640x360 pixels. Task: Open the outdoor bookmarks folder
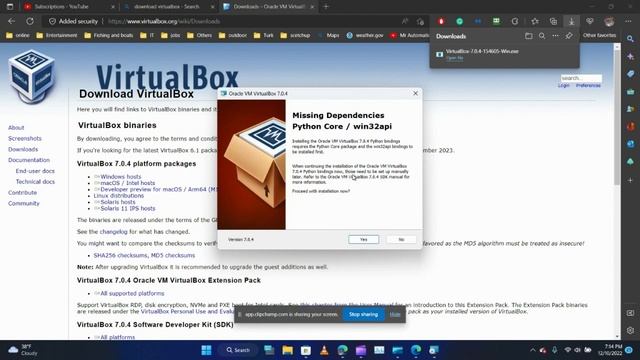(233, 36)
